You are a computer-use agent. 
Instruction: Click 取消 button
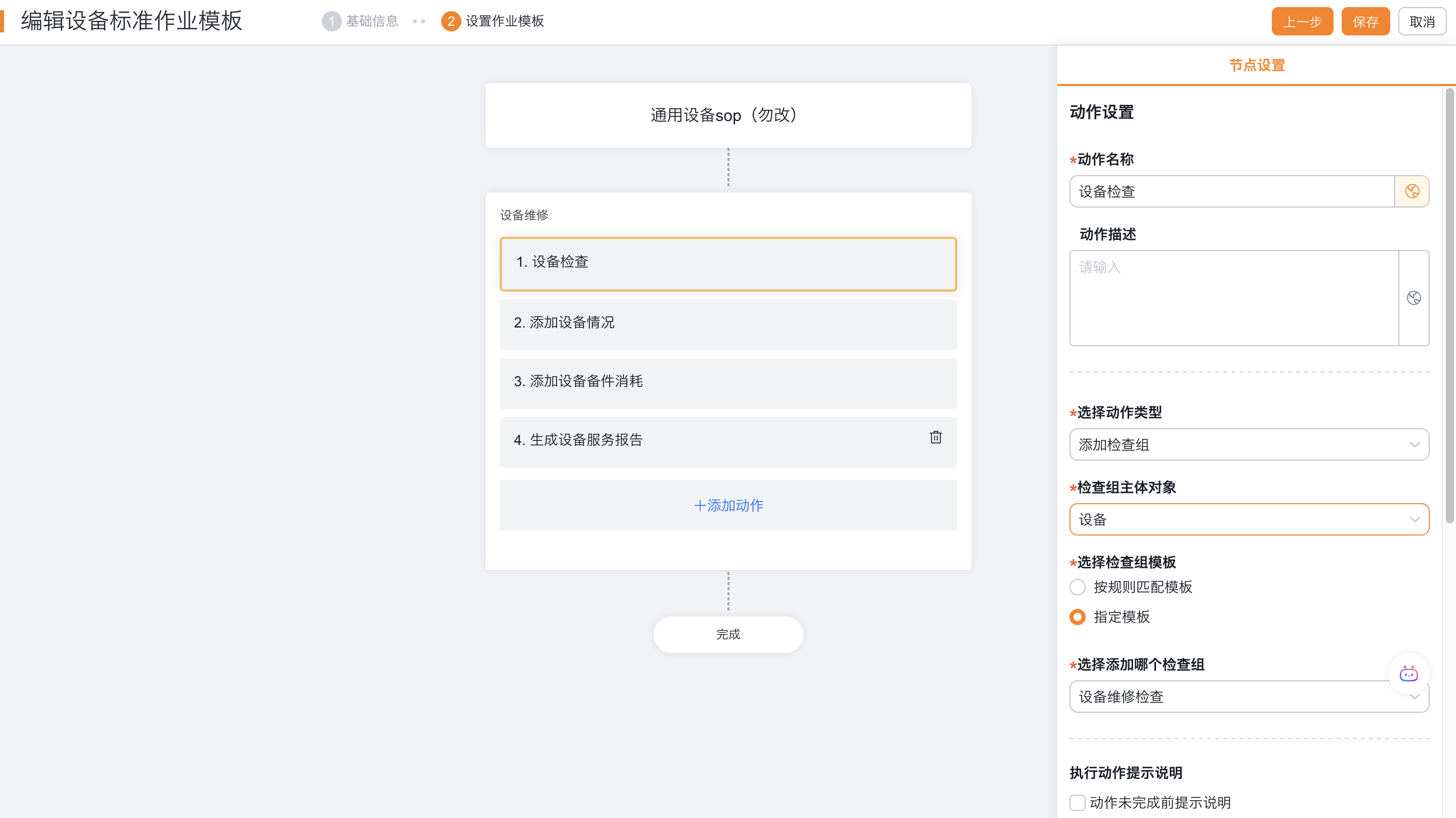[1422, 22]
